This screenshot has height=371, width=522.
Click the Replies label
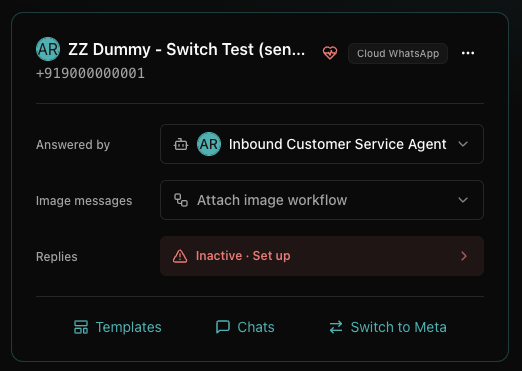coord(57,257)
